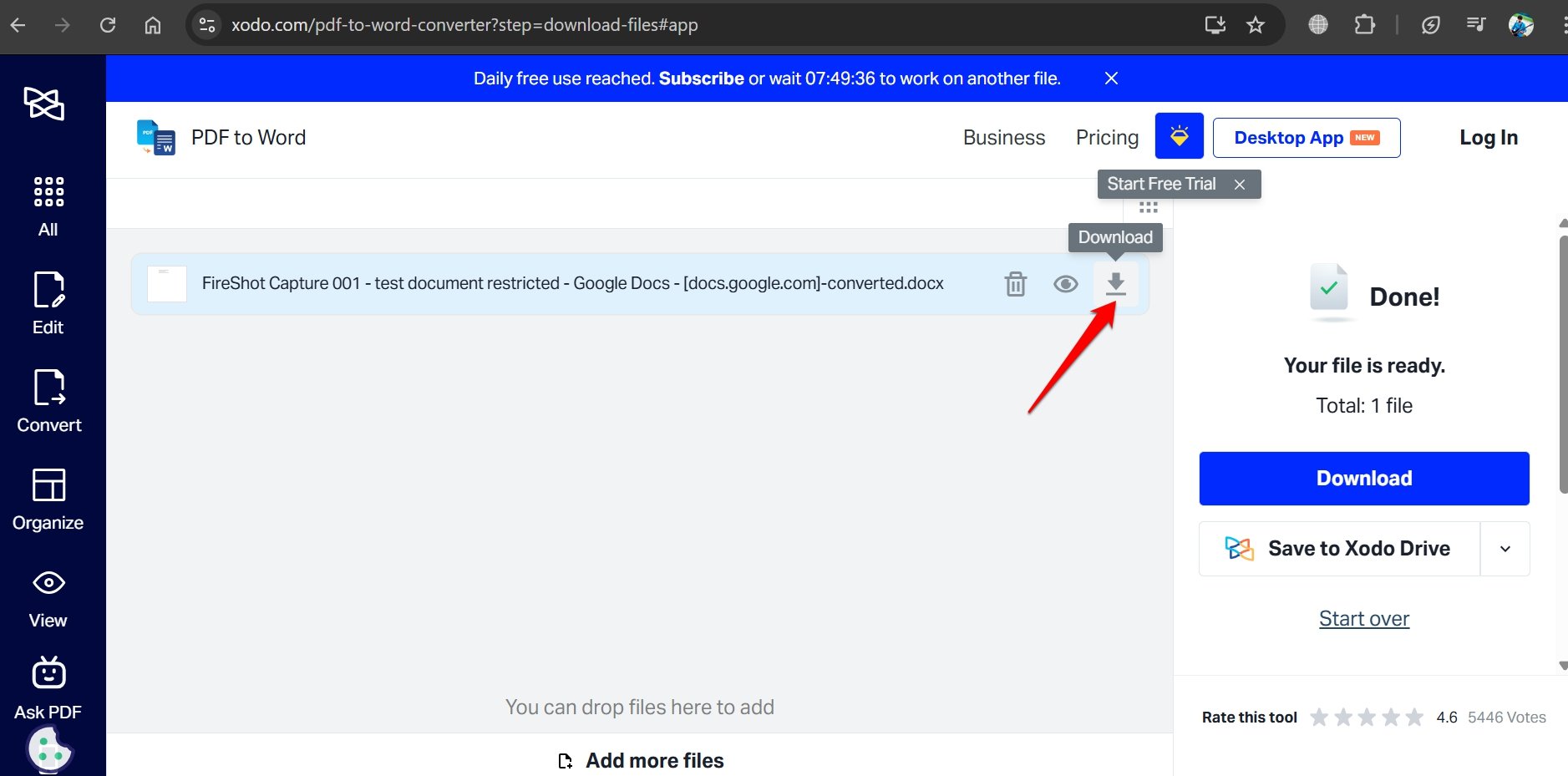Click the address bar URL
Viewport: 1568px width, 776px height.
coord(464,25)
